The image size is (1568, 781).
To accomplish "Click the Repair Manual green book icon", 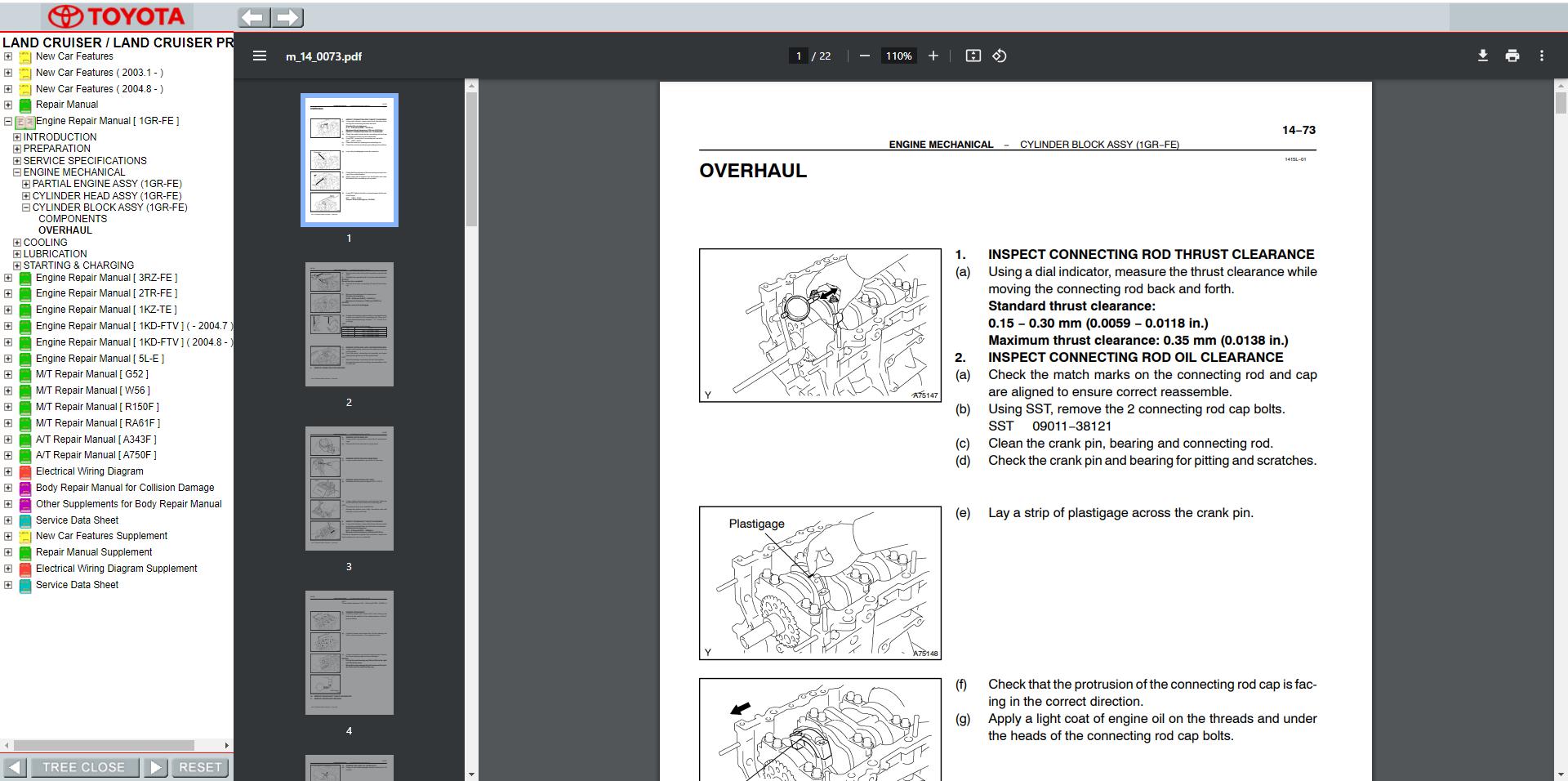I will point(25,105).
